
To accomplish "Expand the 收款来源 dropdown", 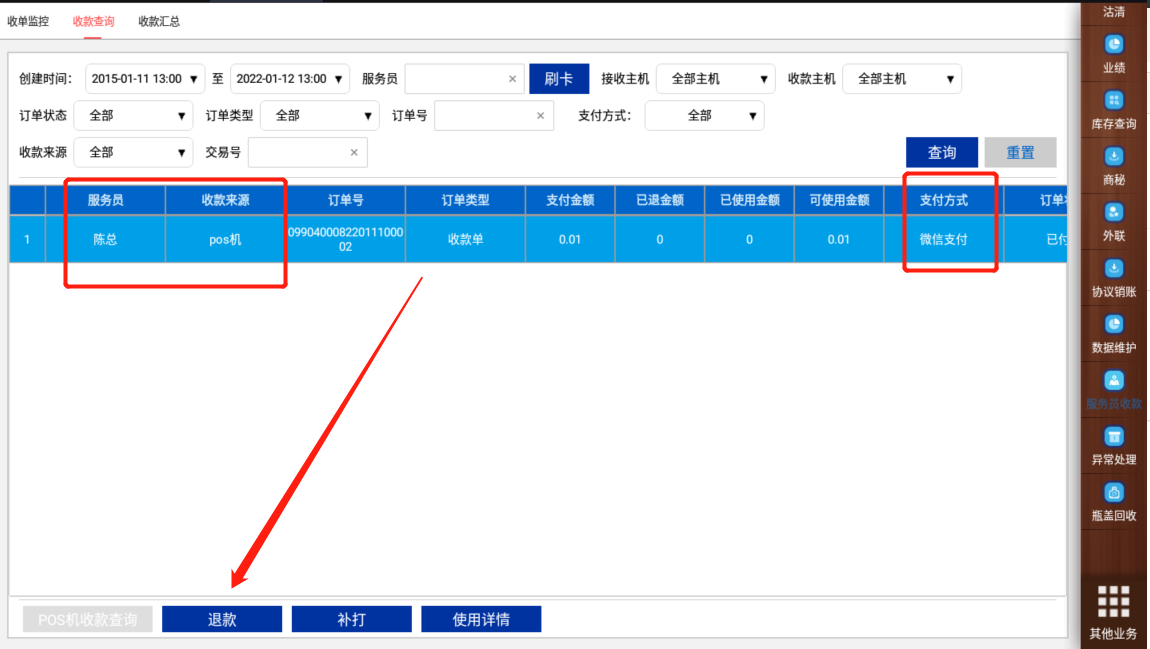I will [x=133, y=153].
